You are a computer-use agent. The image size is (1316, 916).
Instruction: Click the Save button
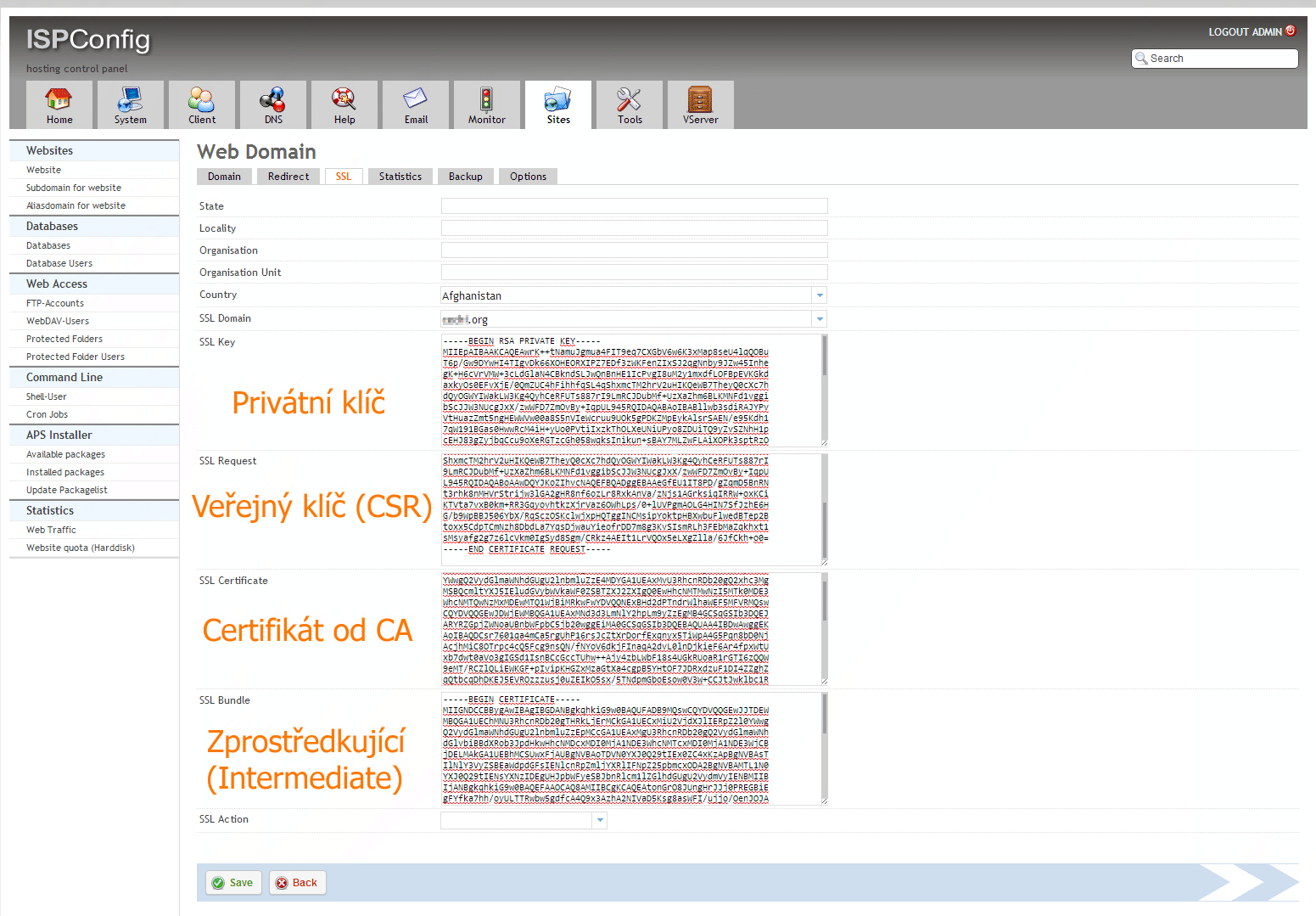[232, 883]
